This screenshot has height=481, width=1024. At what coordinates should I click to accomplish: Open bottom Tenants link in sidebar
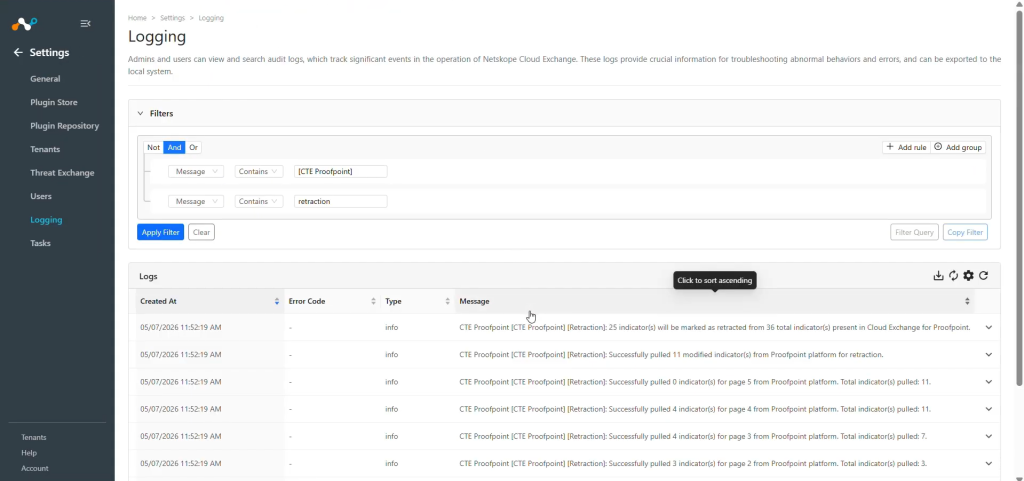(x=34, y=437)
